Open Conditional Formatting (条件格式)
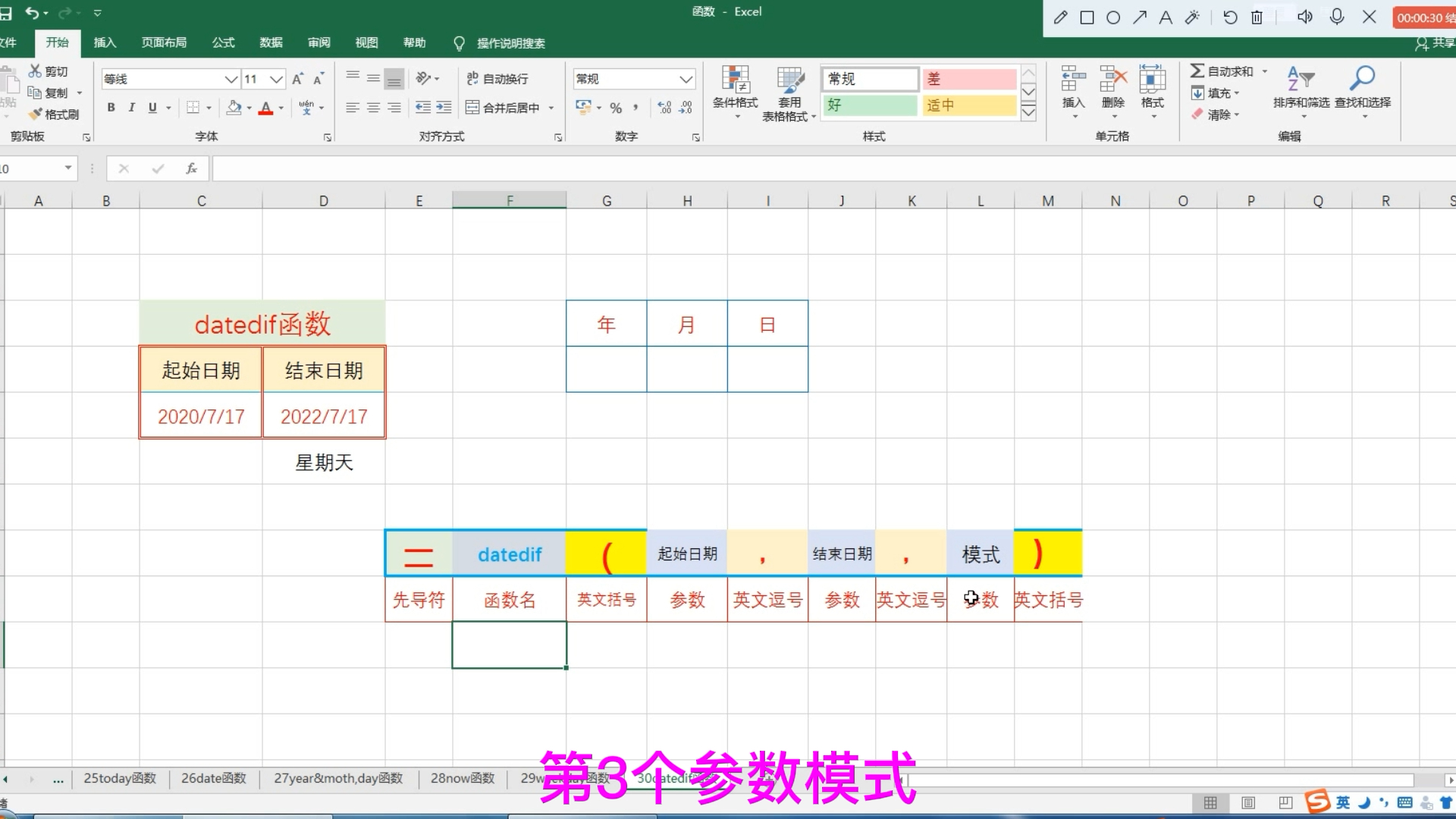Screen dimensions: 1456x819 [735, 93]
